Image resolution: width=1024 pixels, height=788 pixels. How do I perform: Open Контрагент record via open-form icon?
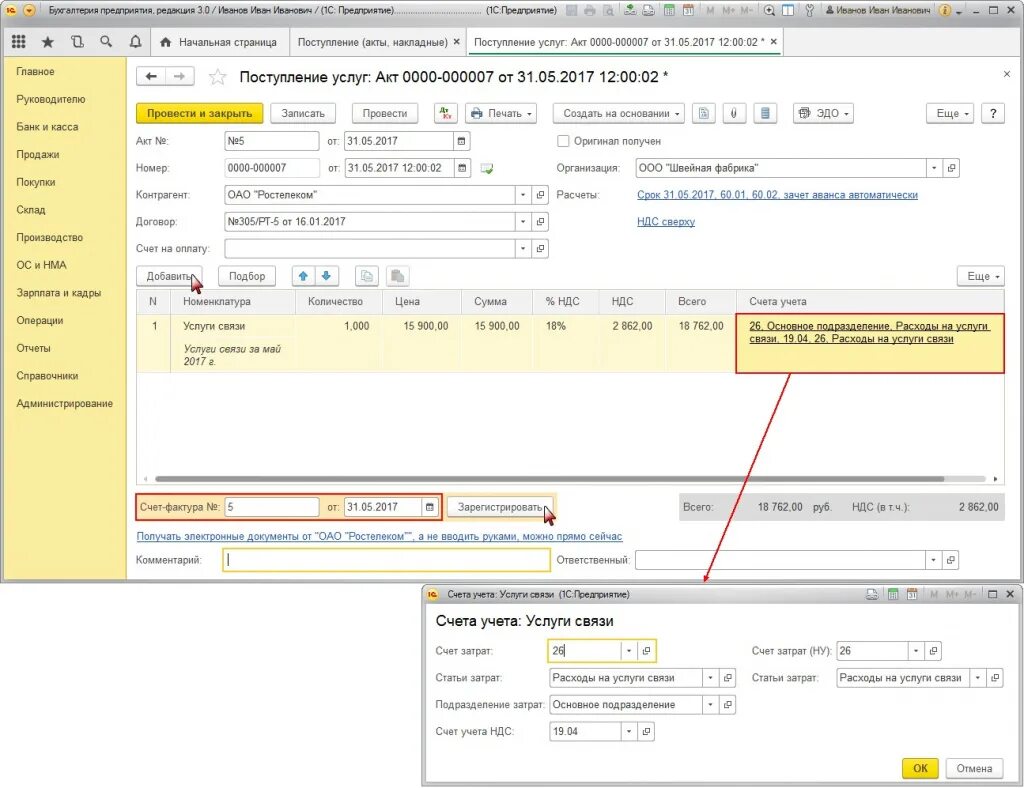540,195
